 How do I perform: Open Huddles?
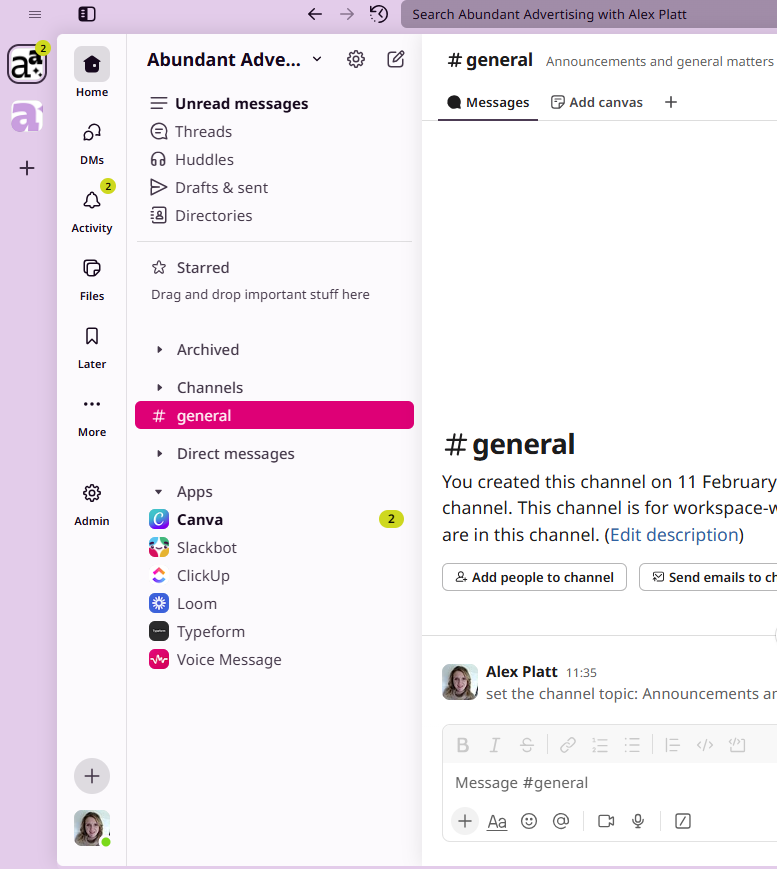(274, 160)
